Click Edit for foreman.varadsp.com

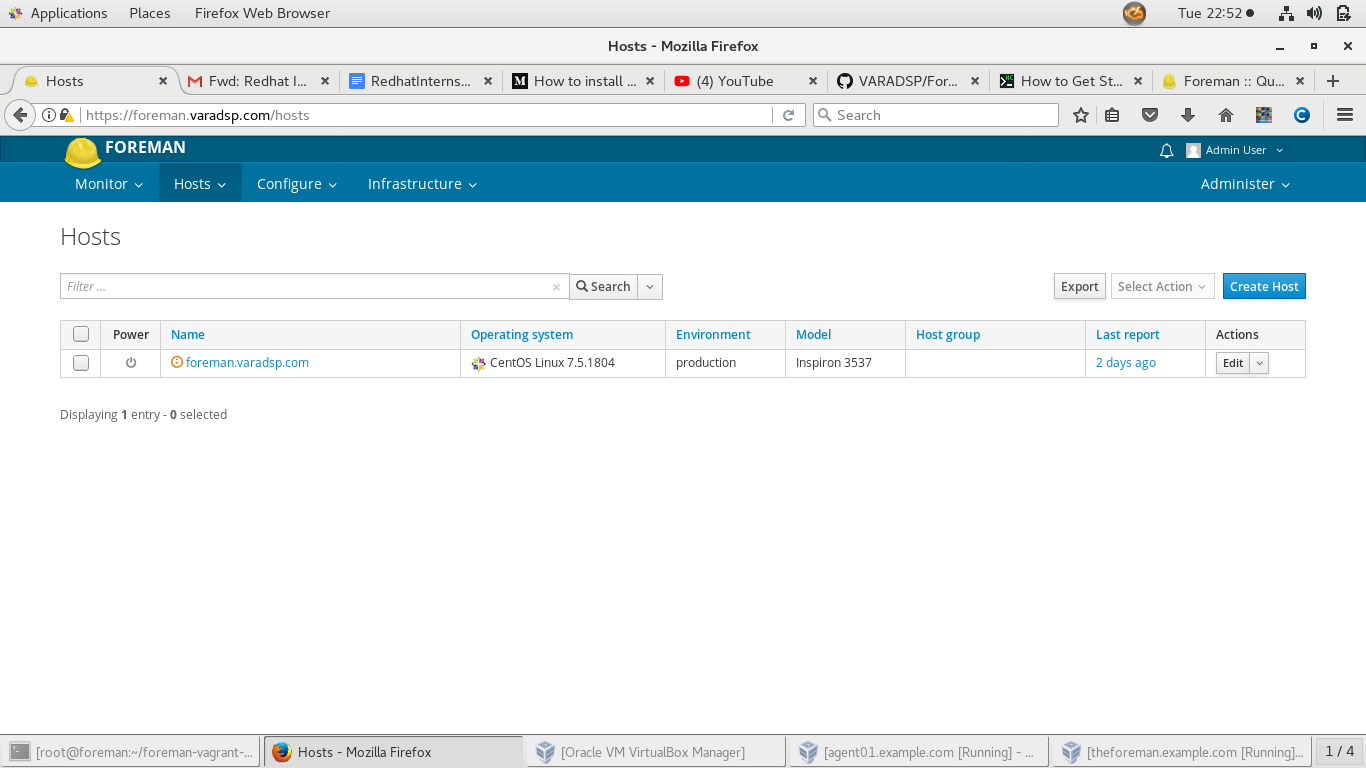pos(1233,363)
